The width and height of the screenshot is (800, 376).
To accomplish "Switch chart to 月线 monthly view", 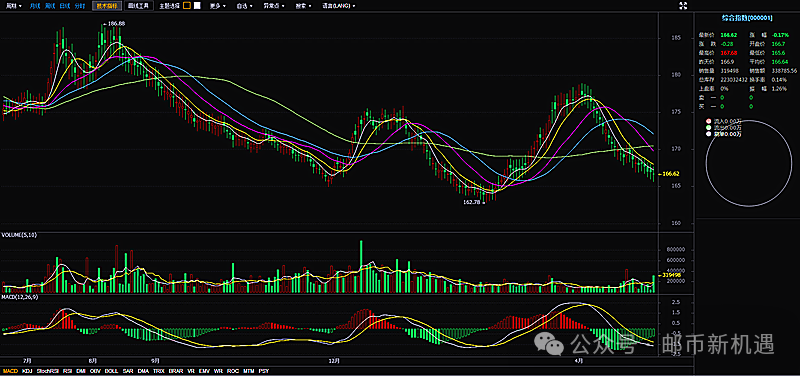I will [35, 6].
